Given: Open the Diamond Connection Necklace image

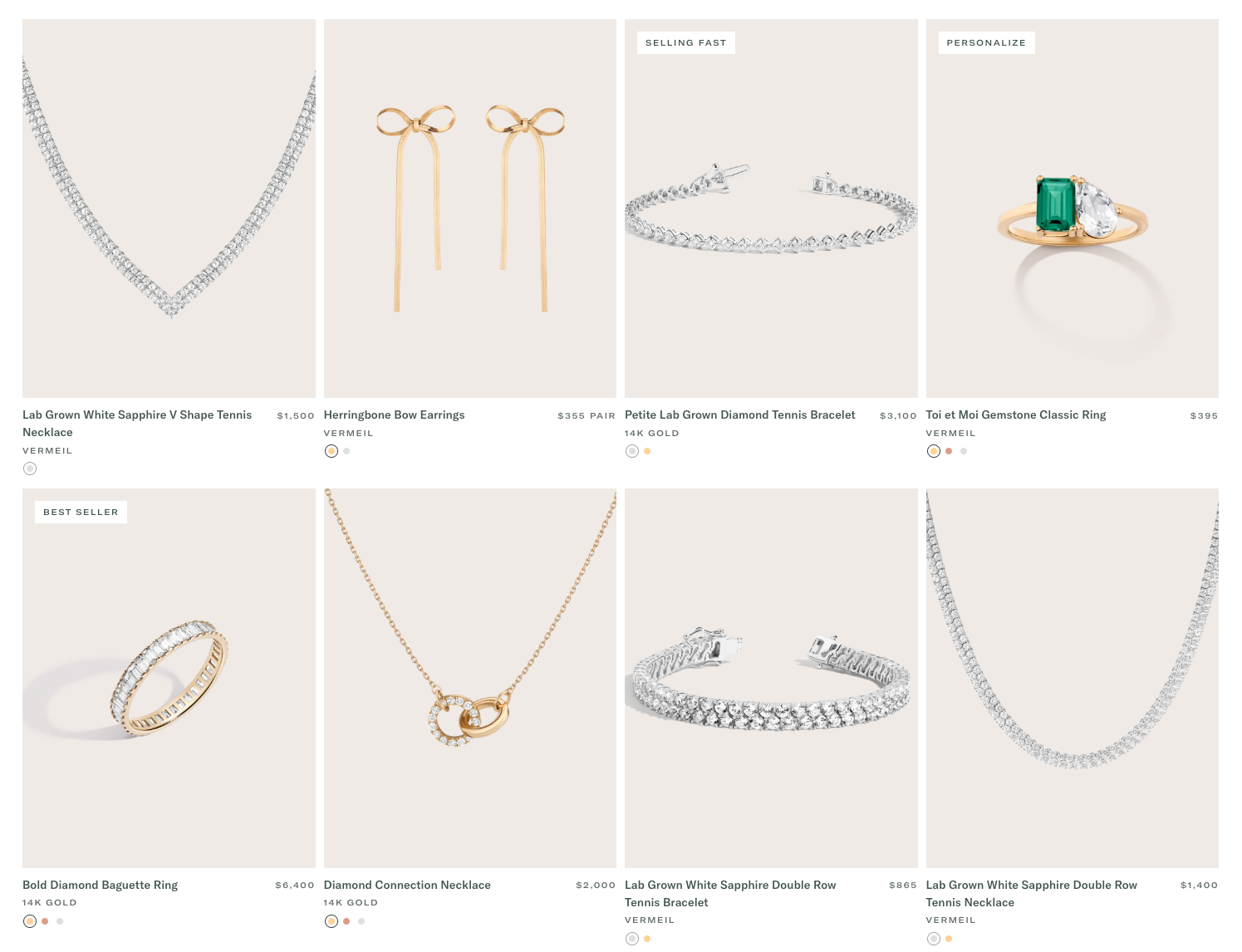Looking at the screenshot, I should pos(469,678).
